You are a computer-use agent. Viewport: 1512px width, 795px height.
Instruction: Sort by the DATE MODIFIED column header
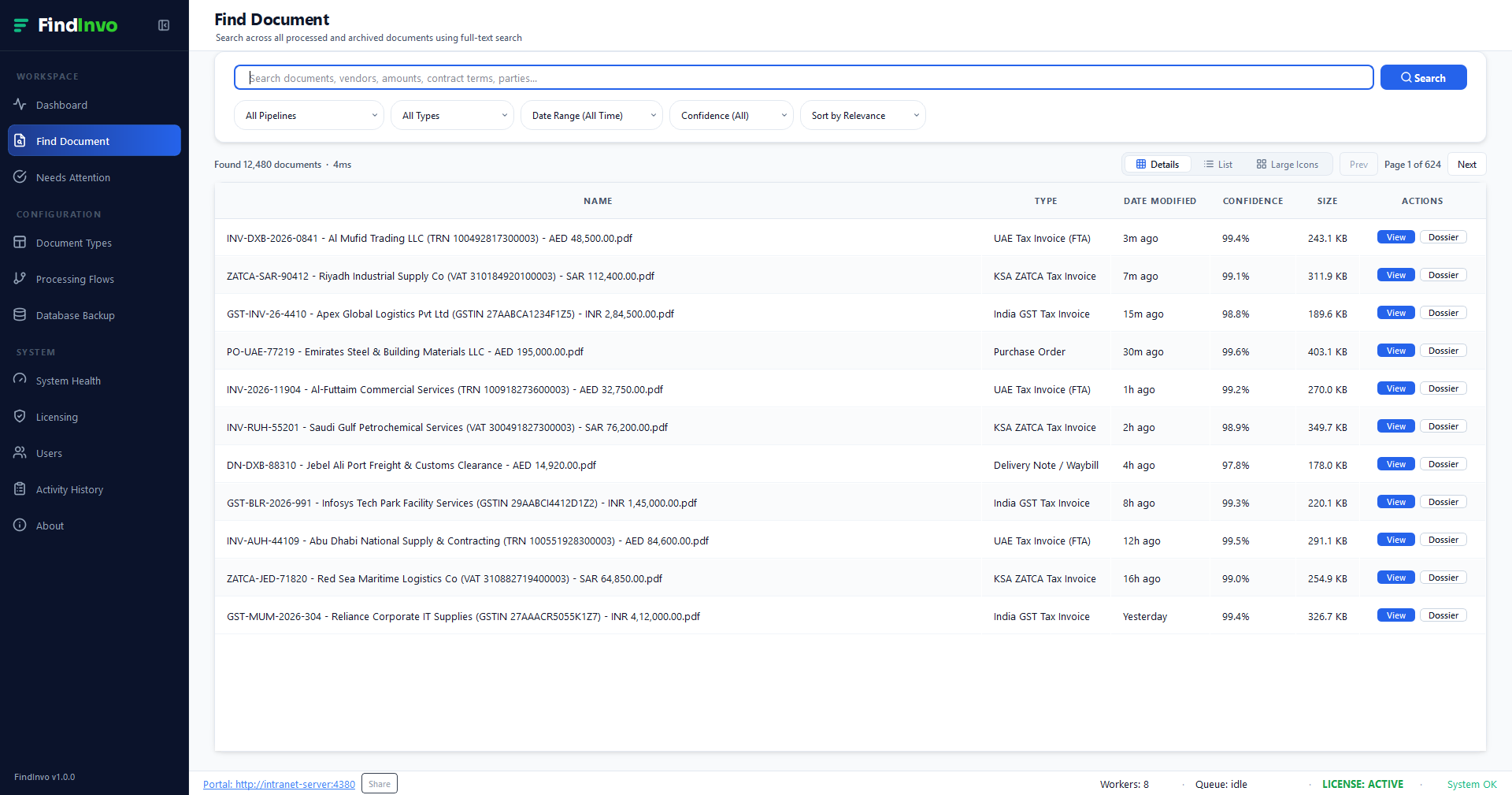pos(1159,201)
